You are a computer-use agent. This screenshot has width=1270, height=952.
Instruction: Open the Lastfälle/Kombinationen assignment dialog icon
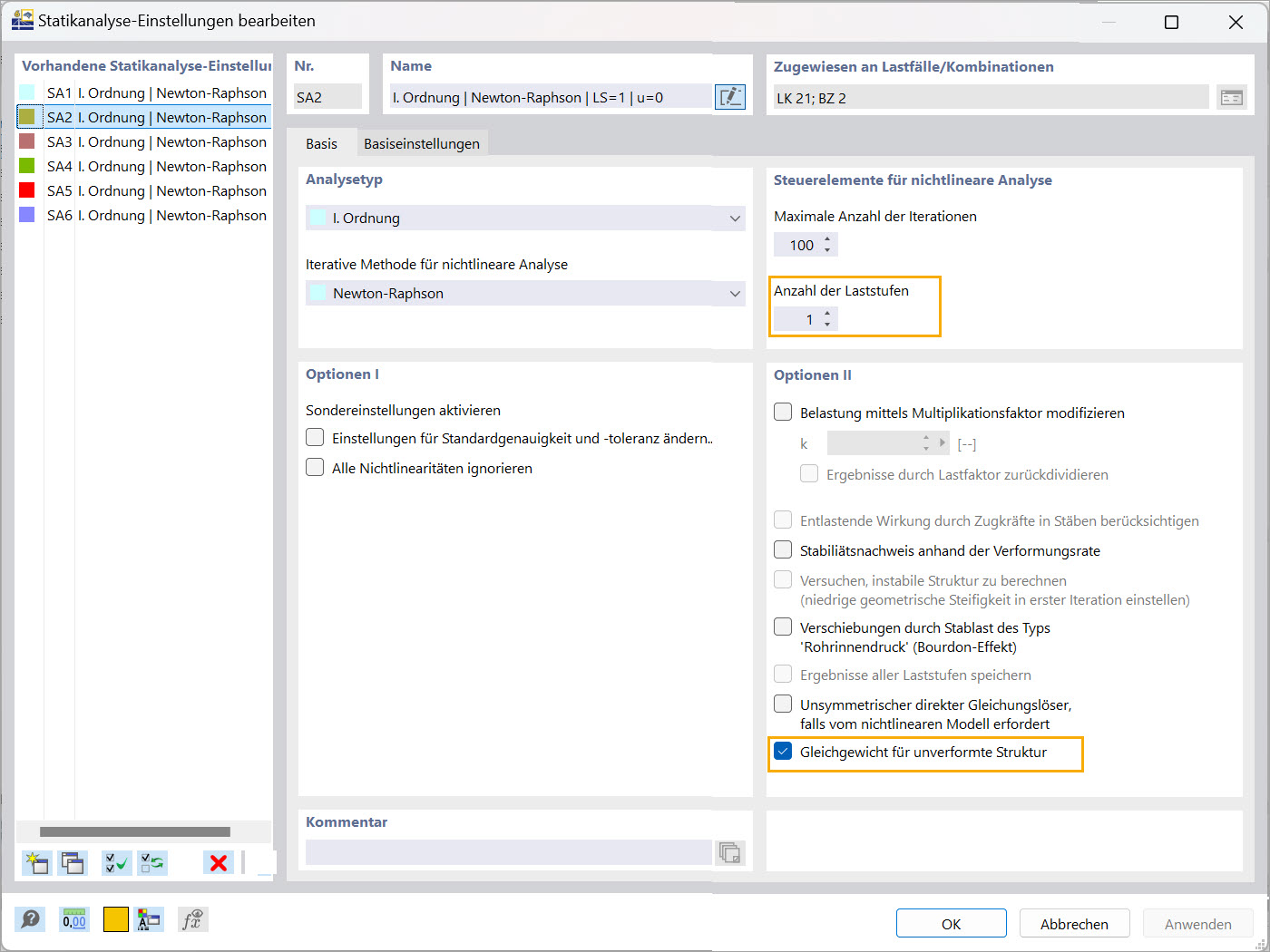click(1231, 96)
